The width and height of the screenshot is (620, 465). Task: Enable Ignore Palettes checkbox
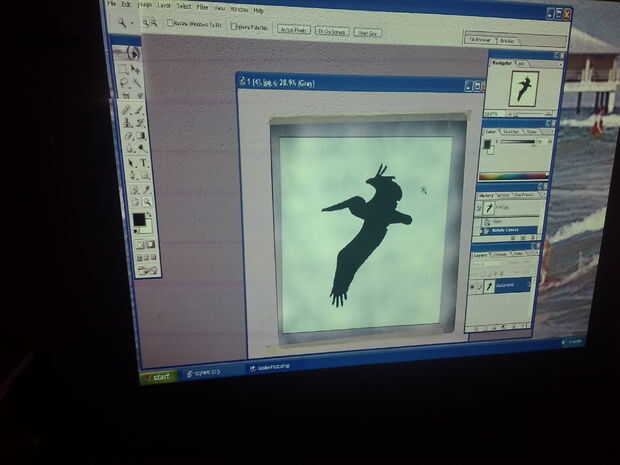point(234,26)
